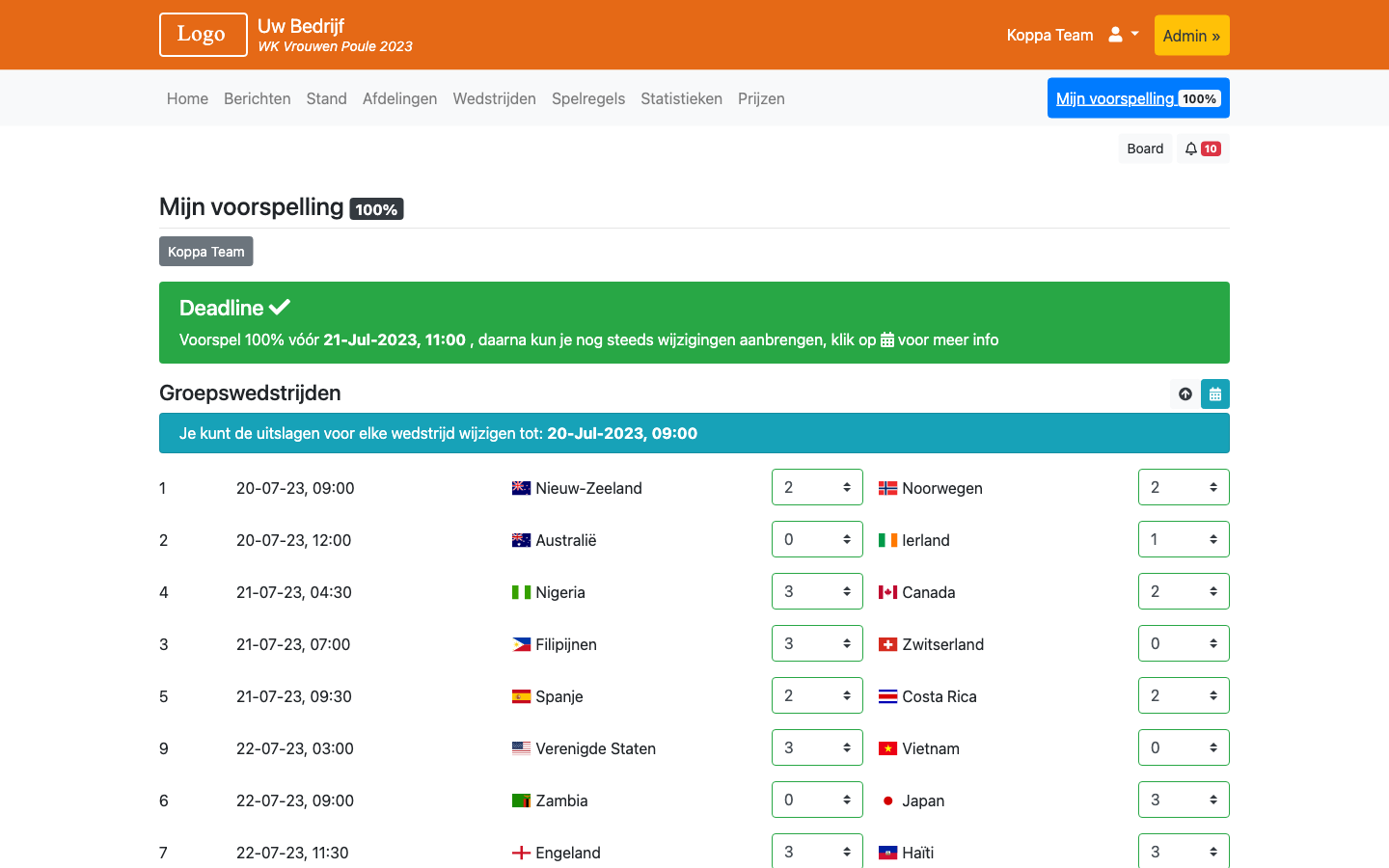Open the Statistieken menu item
Image resolution: width=1389 pixels, height=868 pixels.
tap(682, 98)
